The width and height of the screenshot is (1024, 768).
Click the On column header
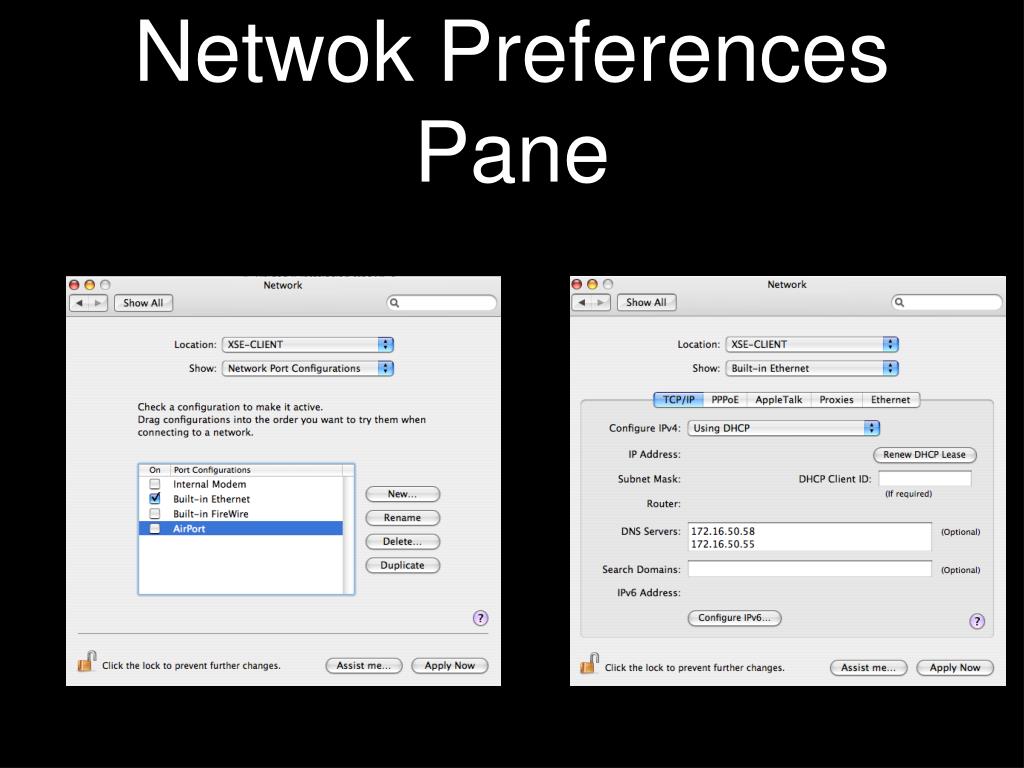[155, 470]
